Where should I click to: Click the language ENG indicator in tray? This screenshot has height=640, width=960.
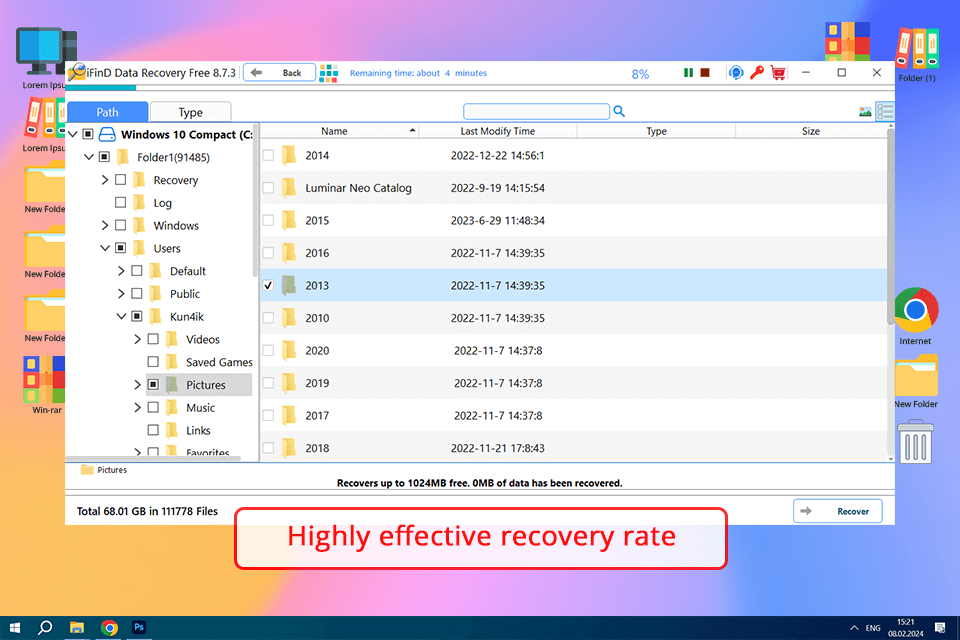[873, 628]
